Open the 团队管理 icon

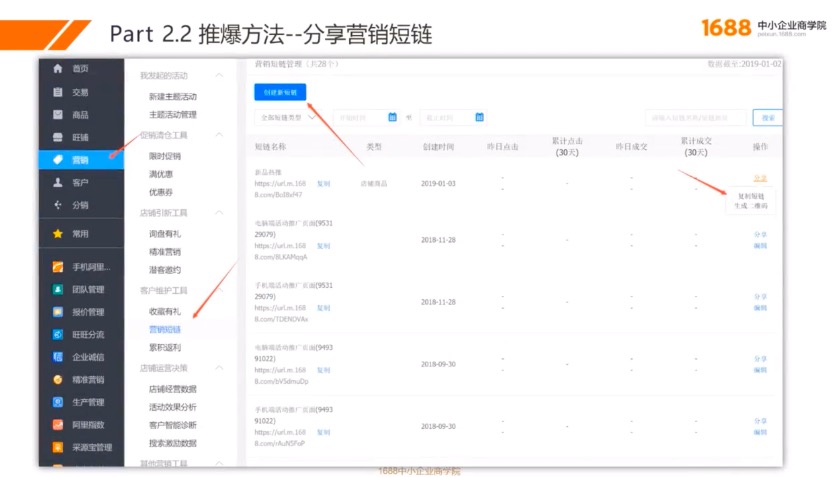[58, 289]
